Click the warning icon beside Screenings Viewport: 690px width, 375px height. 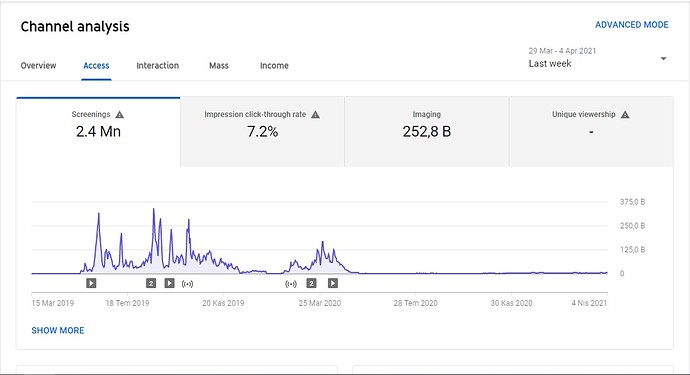pos(120,114)
